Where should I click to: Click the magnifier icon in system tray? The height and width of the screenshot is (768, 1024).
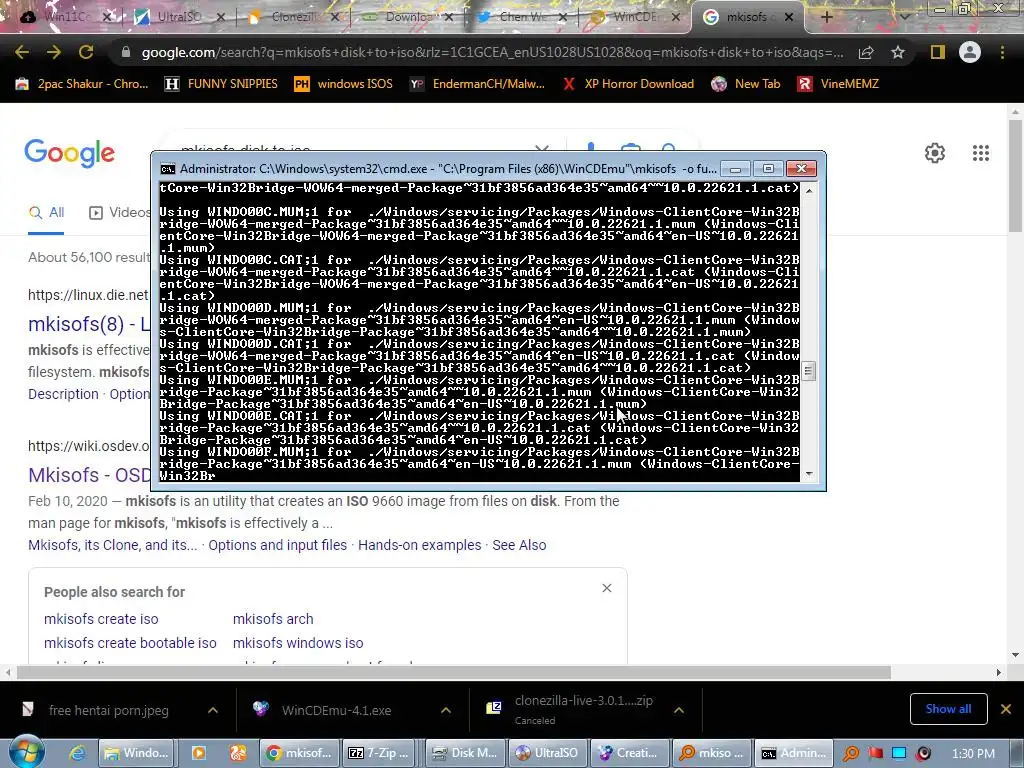851,754
